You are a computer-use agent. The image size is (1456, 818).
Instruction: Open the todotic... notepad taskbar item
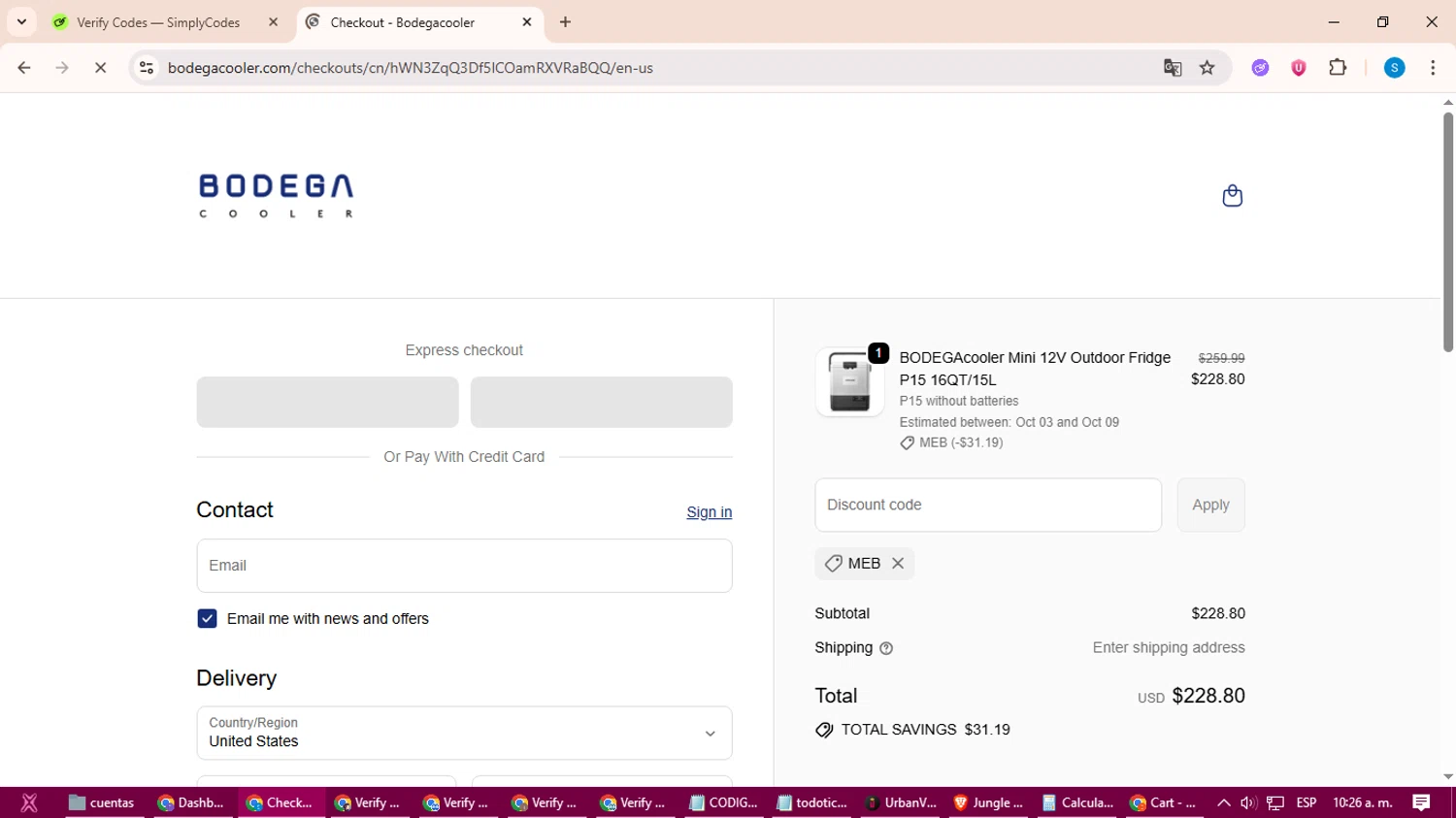[812, 802]
